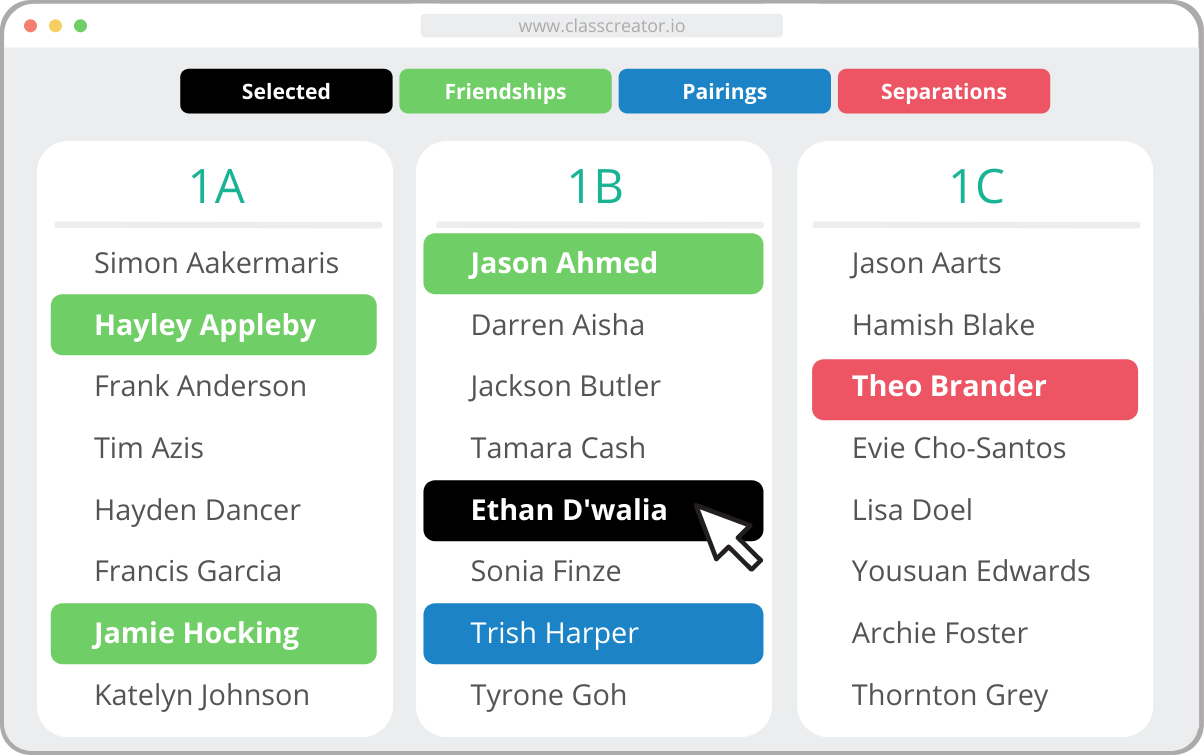The width and height of the screenshot is (1204, 755).
Task: Select the red Separations button
Action: point(944,91)
